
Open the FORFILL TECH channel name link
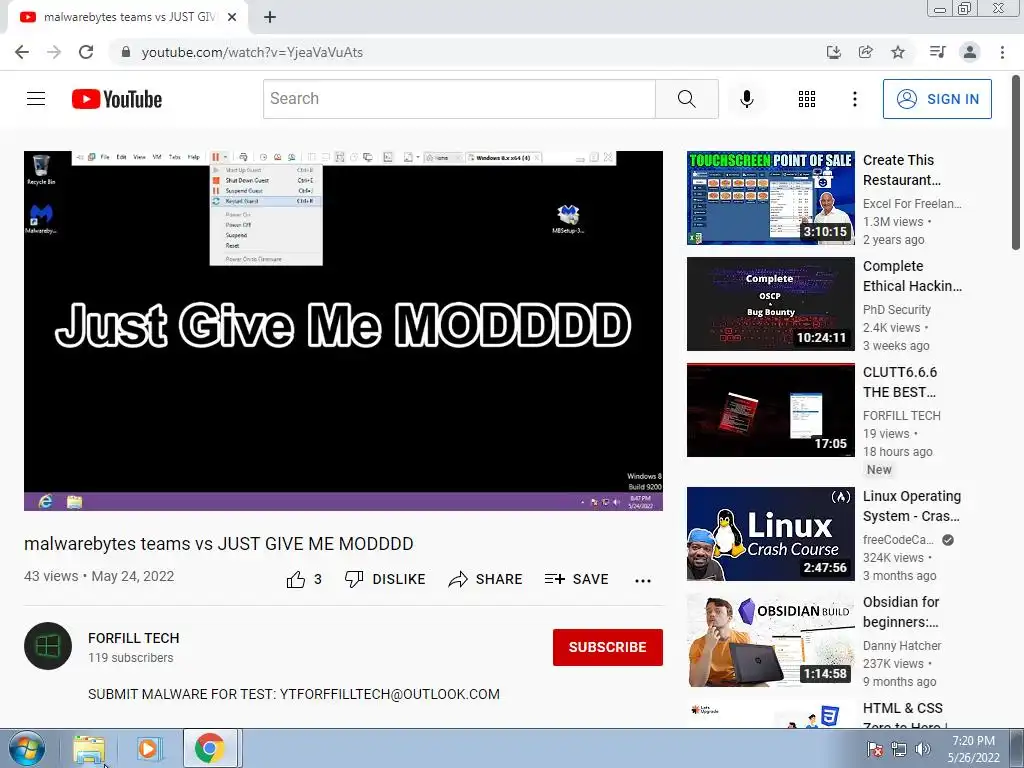click(133, 638)
